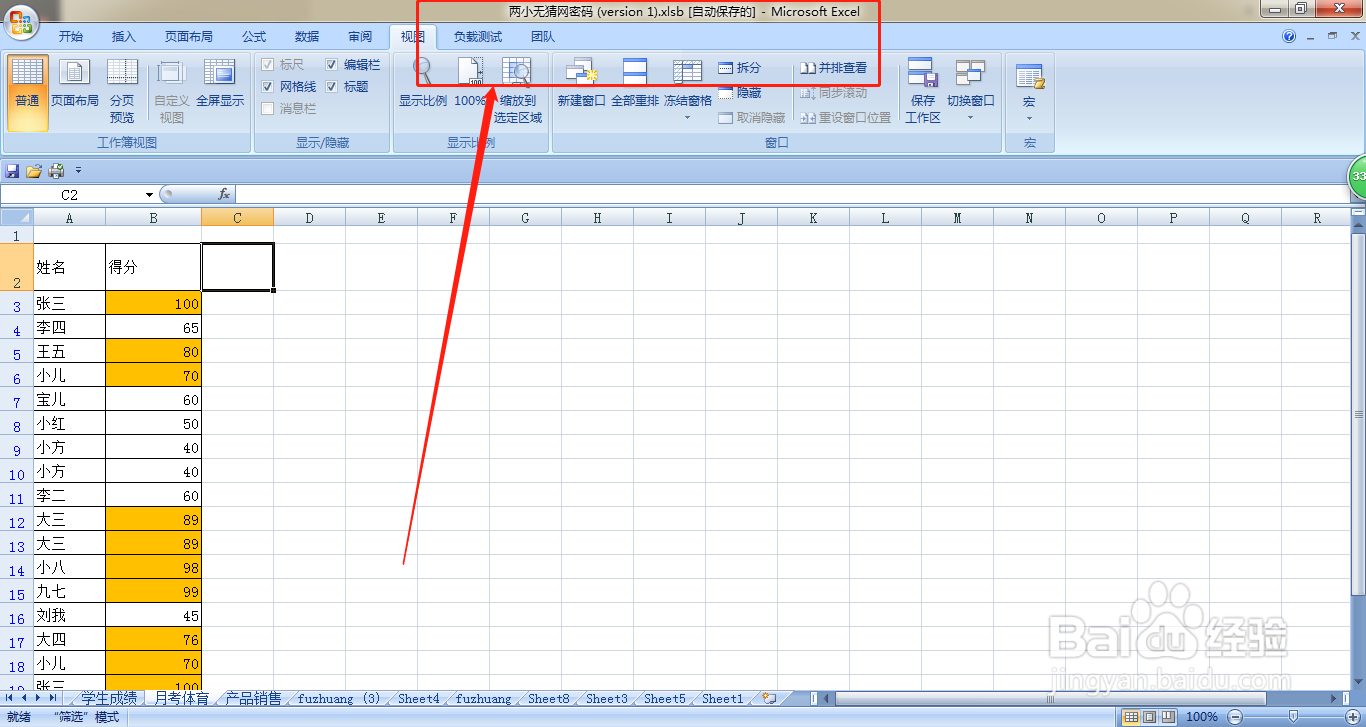Save Workspace (保存工作区) icon
1366x727 pixels.
coord(922,72)
